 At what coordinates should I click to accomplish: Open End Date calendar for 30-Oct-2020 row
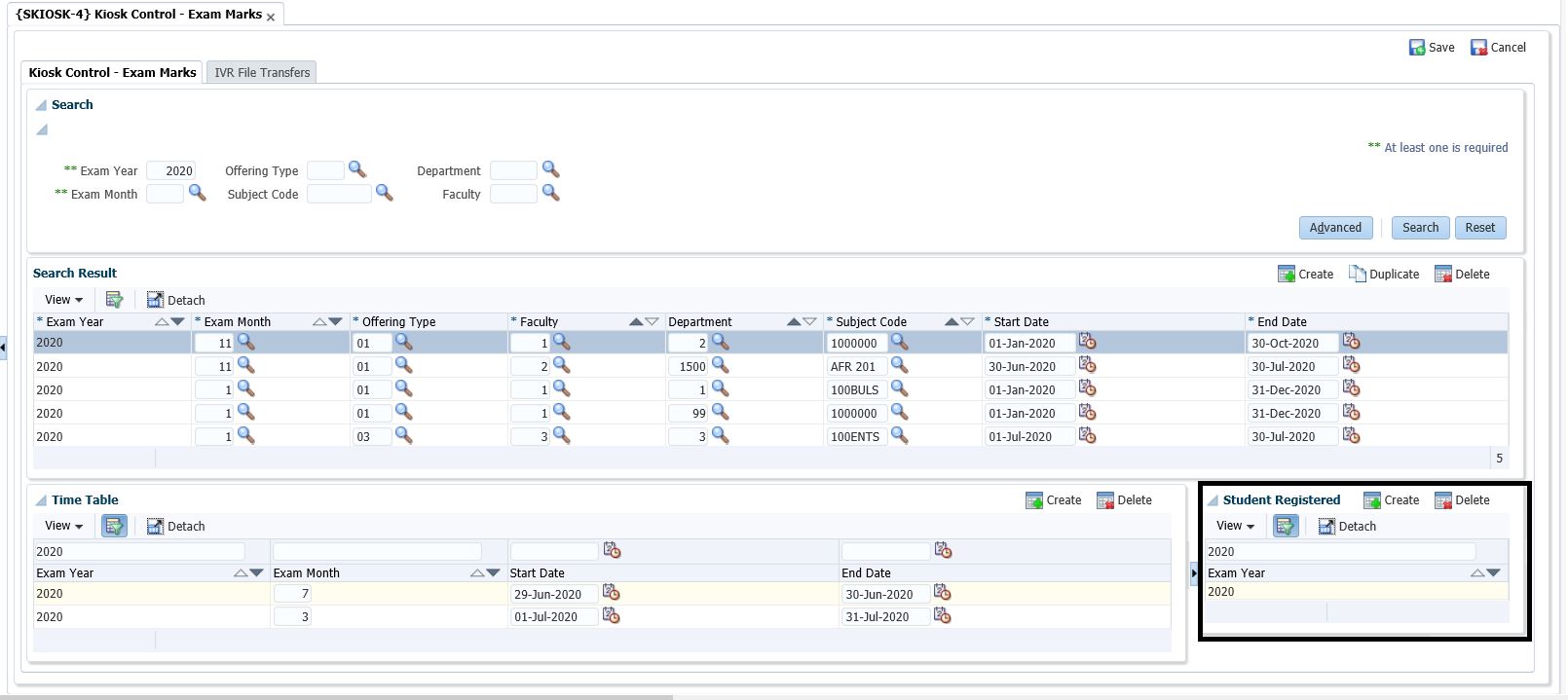[x=1351, y=342]
